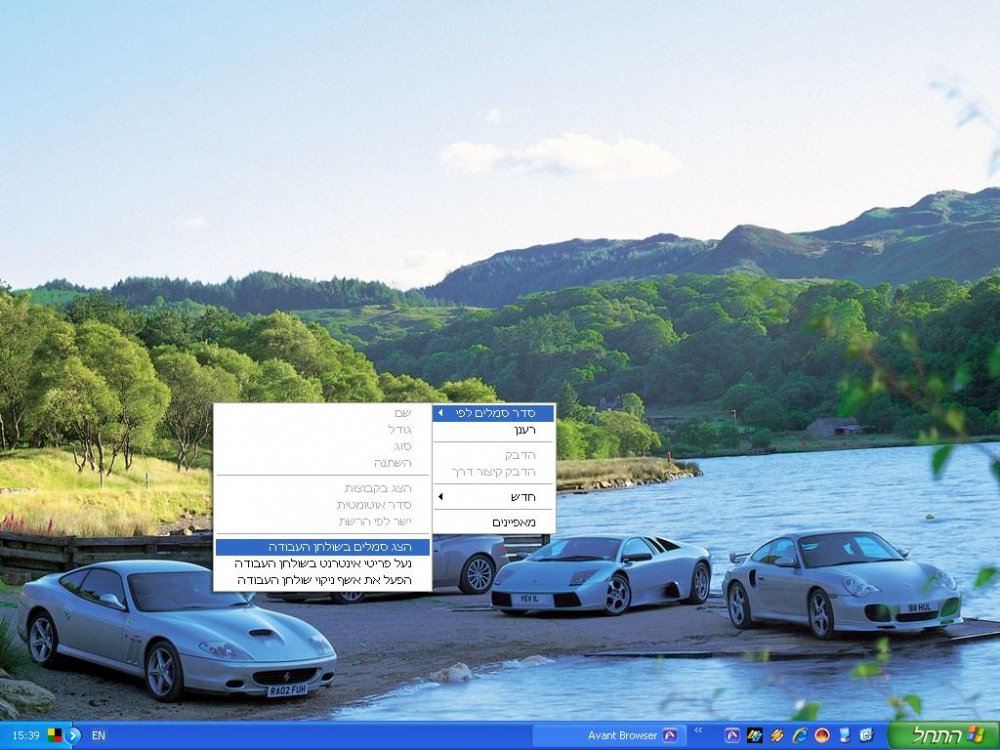Toggle הצג בקבוצות option

pos(323,488)
